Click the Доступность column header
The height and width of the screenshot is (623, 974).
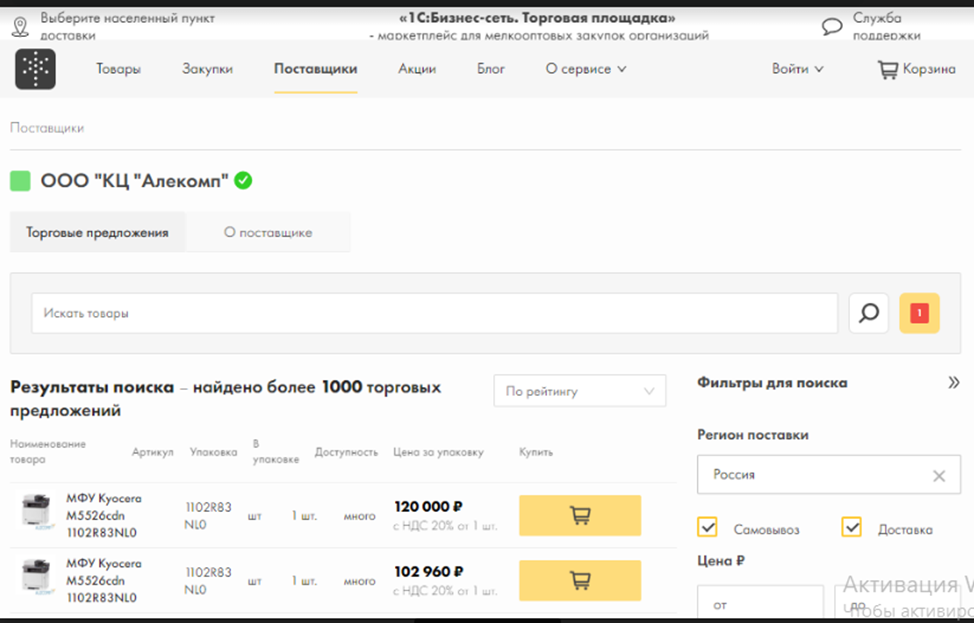(346, 452)
